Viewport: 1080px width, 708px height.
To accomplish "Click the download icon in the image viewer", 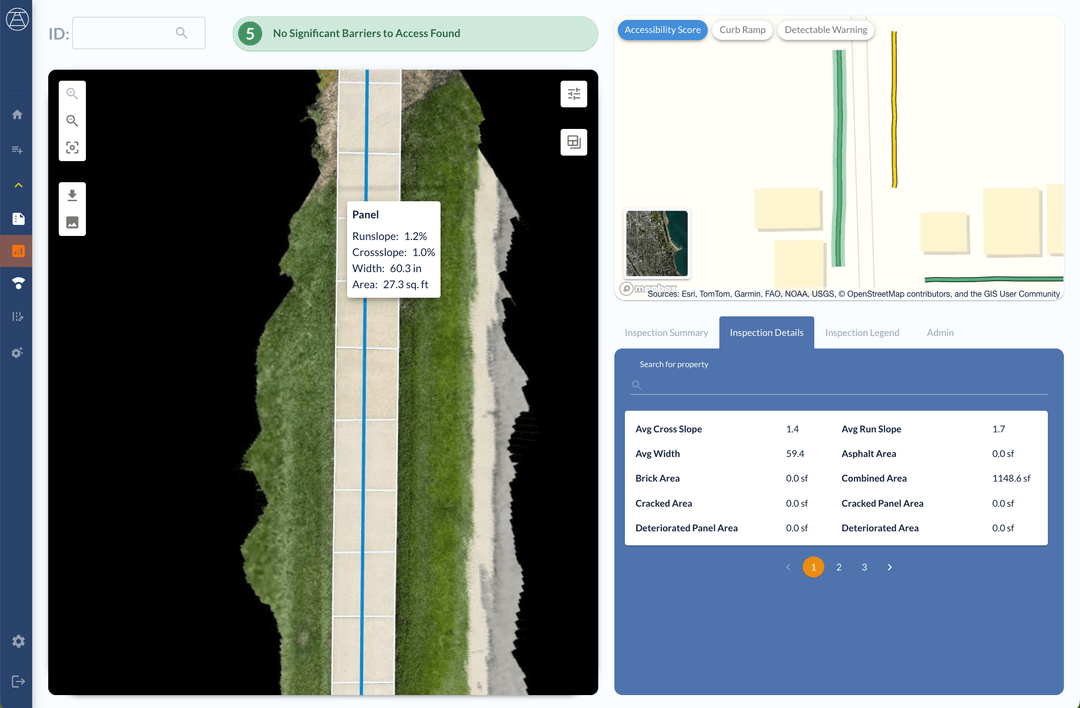I will 71,195.
